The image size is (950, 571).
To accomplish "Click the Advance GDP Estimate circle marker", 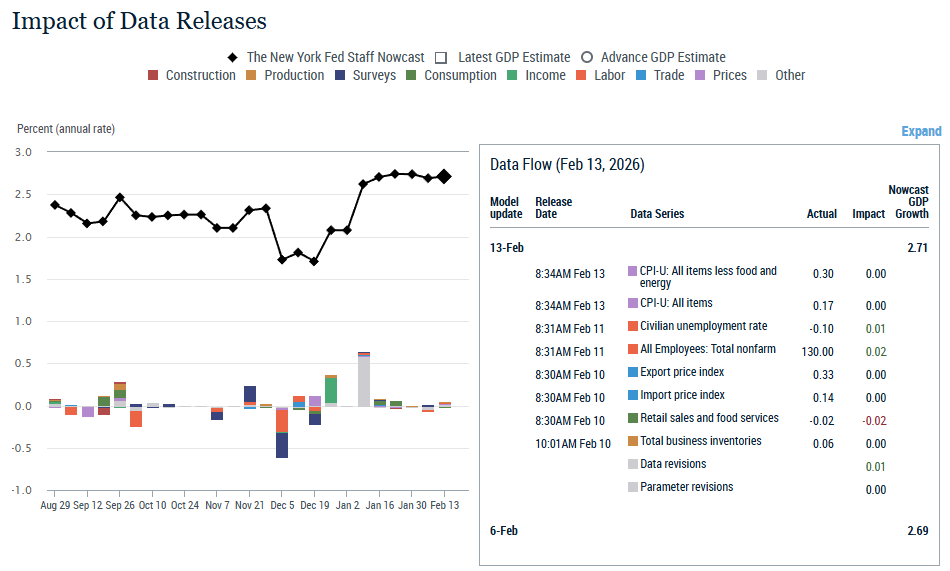I will [x=588, y=57].
